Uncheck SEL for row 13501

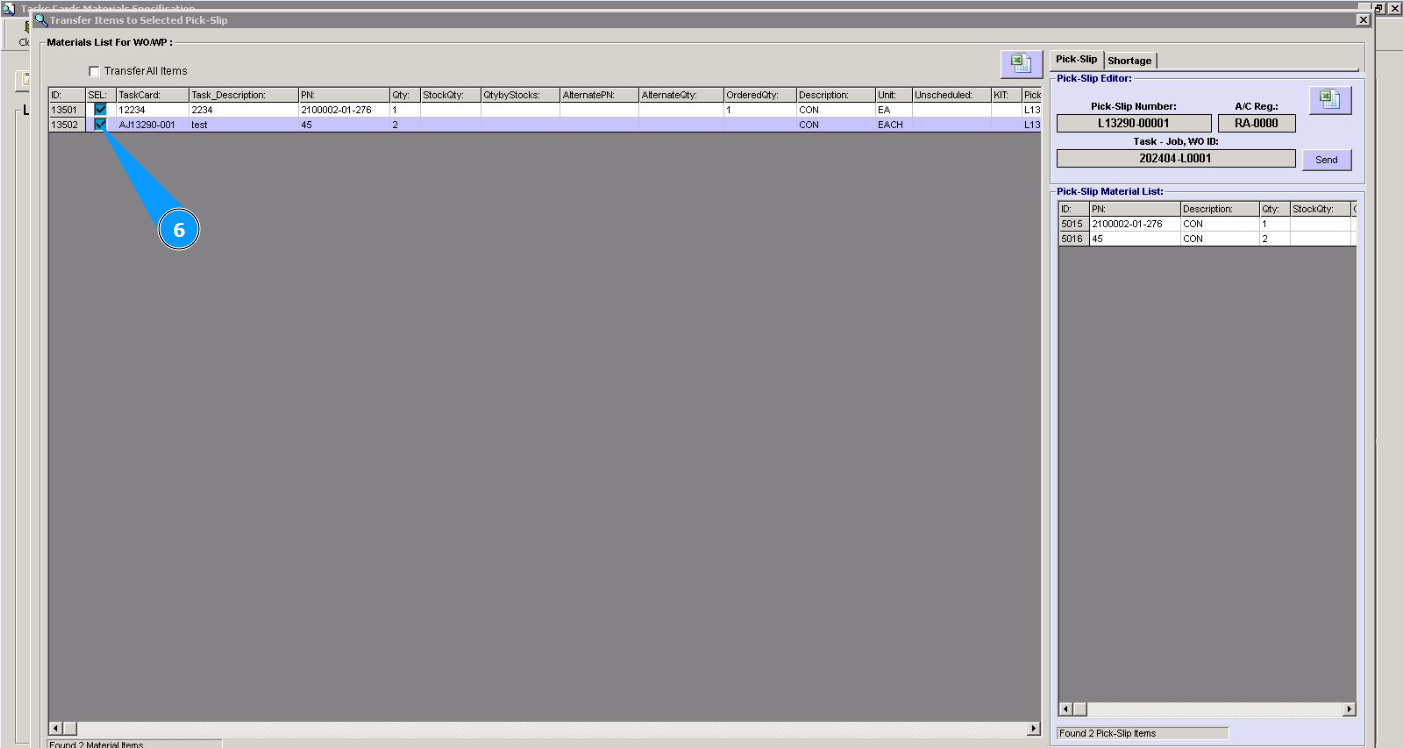click(x=100, y=110)
